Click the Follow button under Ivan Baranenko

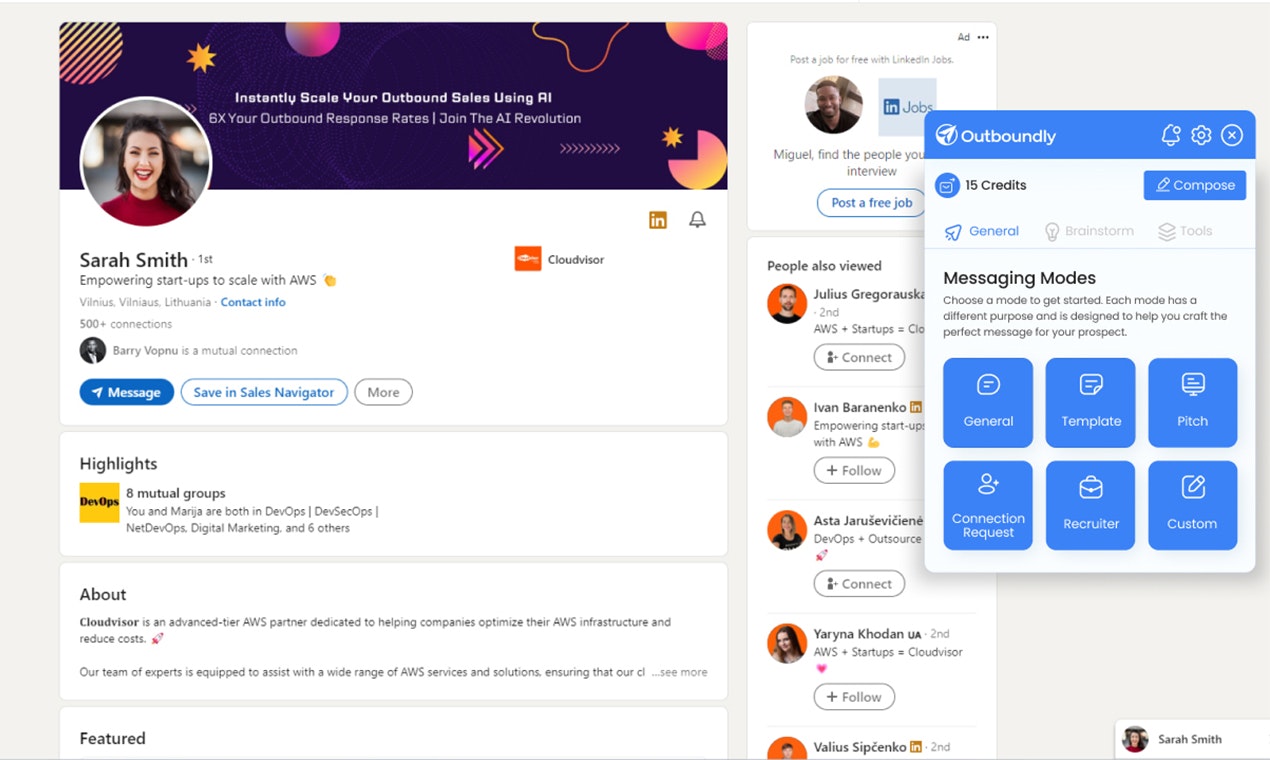[x=854, y=470]
